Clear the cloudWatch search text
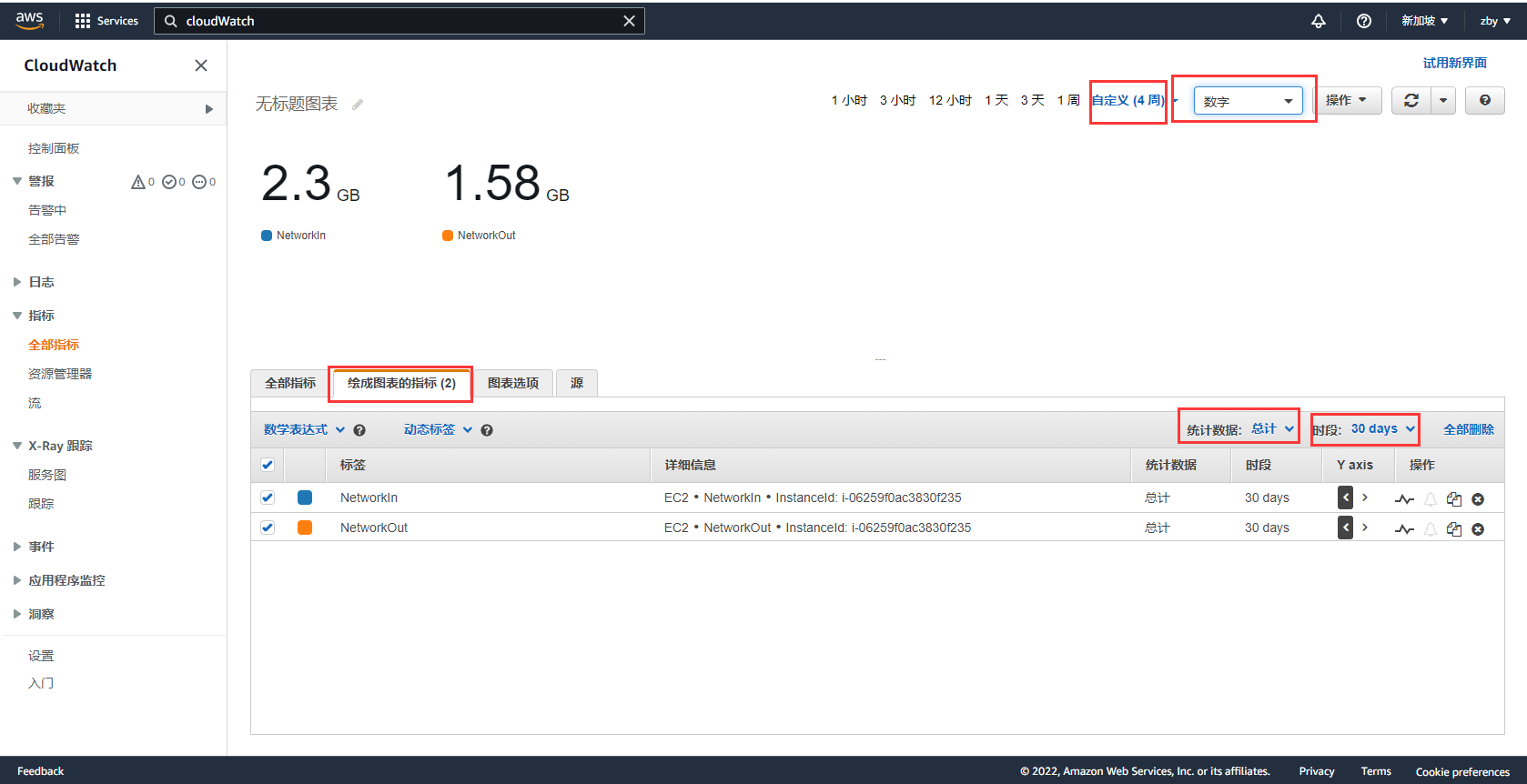 tap(629, 21)
